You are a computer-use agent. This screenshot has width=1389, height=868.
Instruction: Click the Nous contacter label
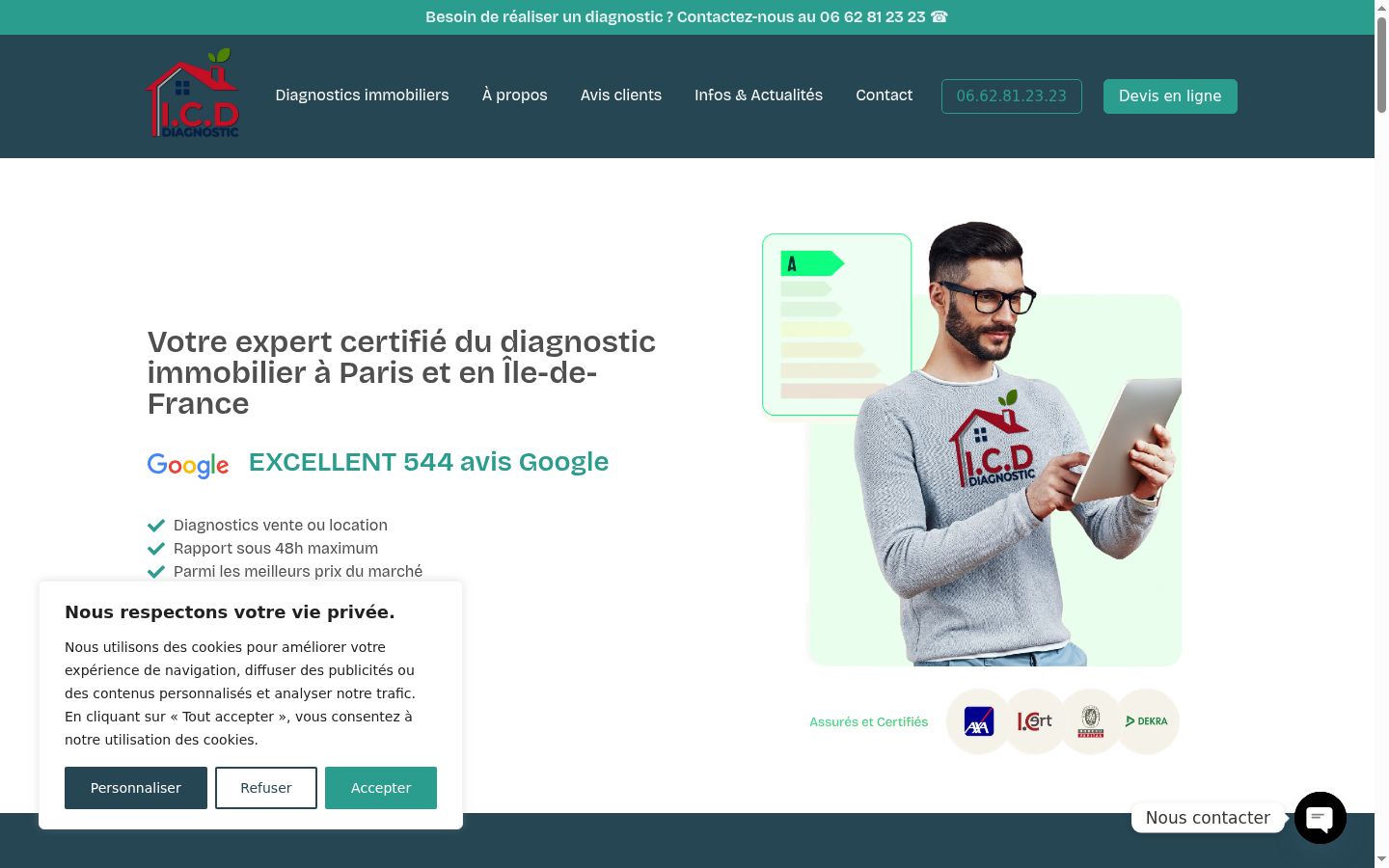click(1208, 818)
